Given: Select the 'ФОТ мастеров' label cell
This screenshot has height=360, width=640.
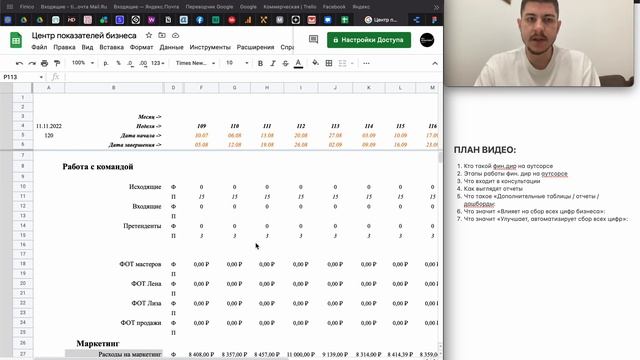Looking at the screenshot, I should [x=140, y=264].
